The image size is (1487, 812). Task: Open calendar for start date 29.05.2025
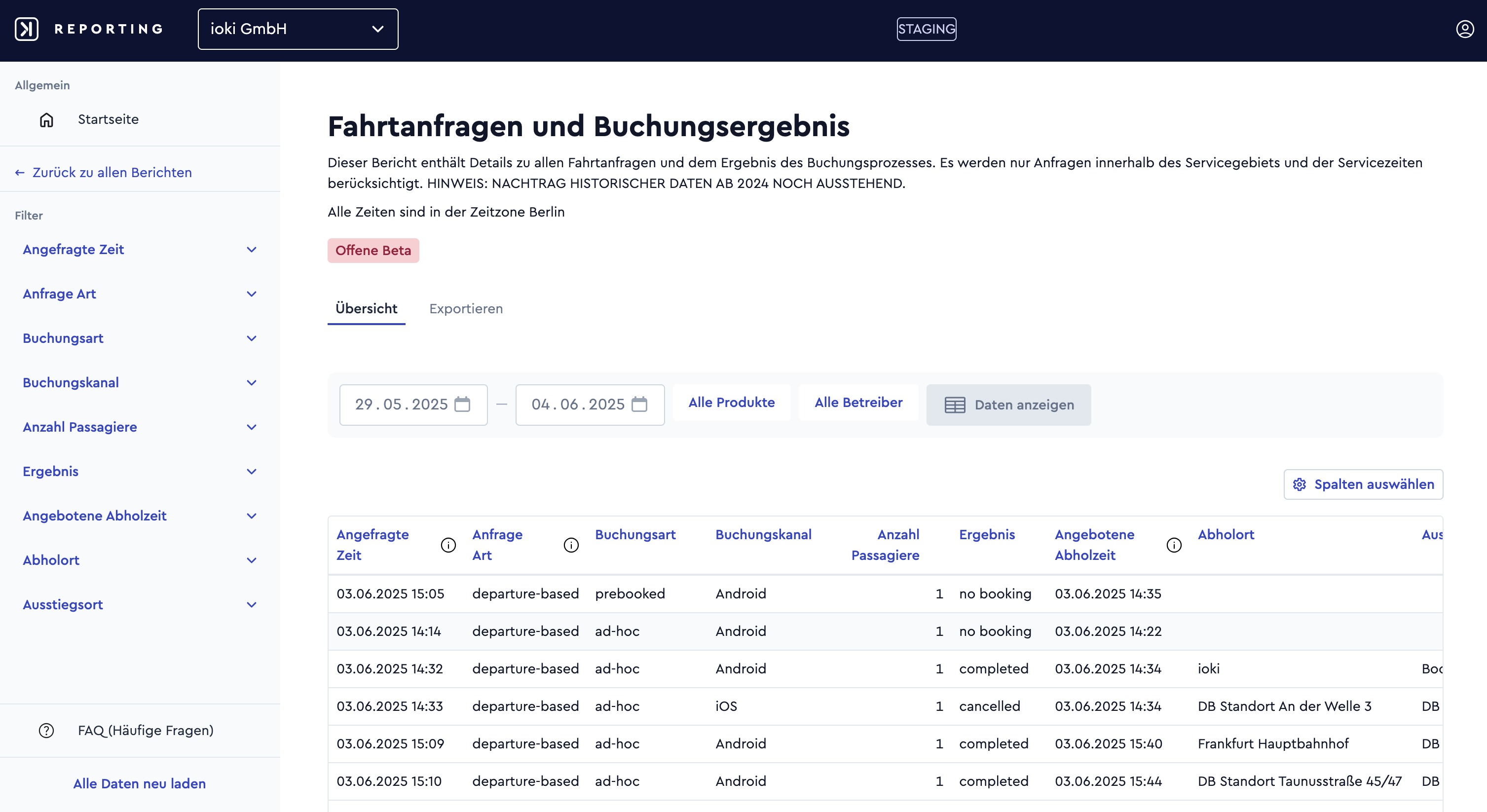point(462,404)
